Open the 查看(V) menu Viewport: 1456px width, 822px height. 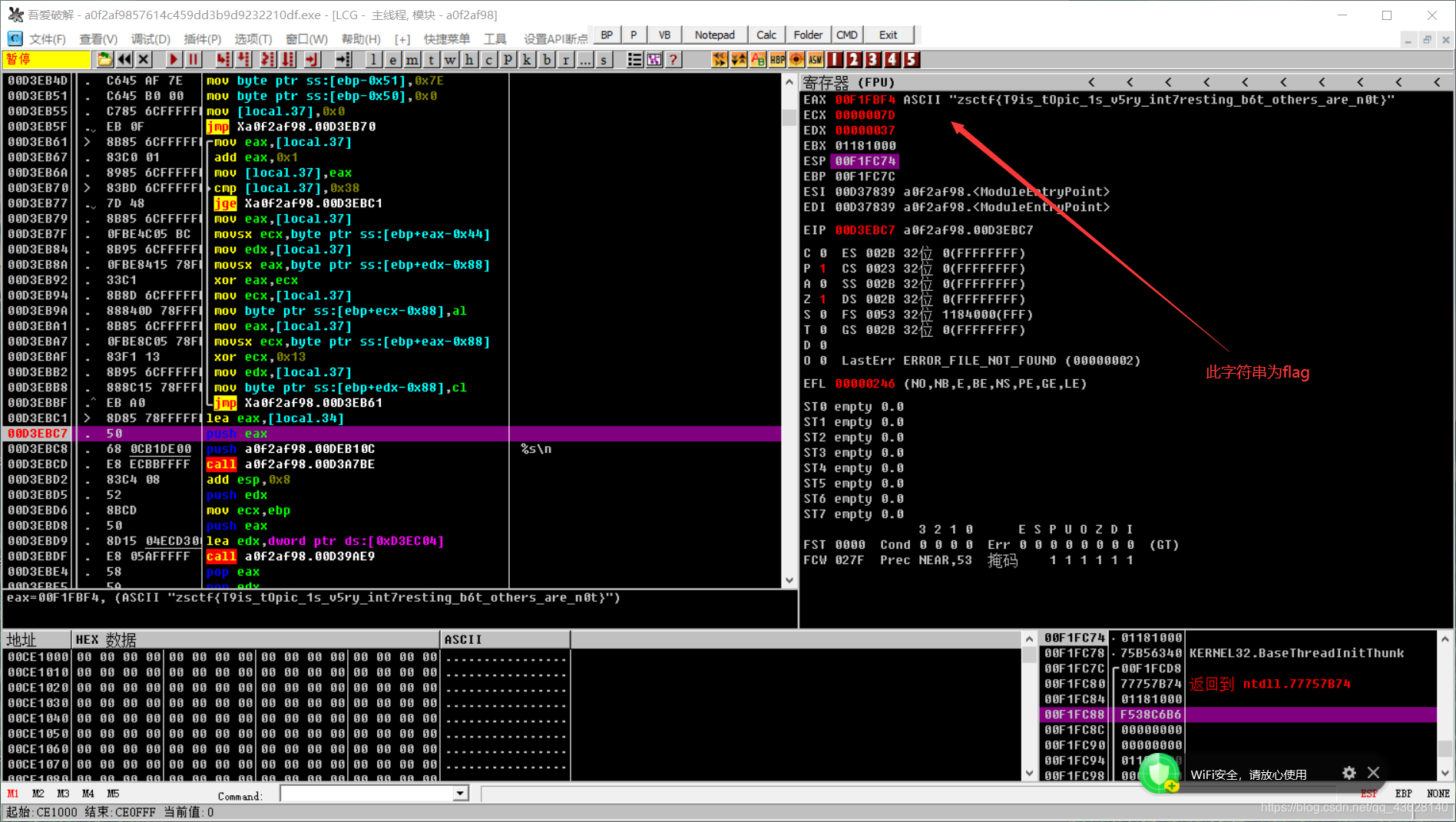[x=98, y=38]
